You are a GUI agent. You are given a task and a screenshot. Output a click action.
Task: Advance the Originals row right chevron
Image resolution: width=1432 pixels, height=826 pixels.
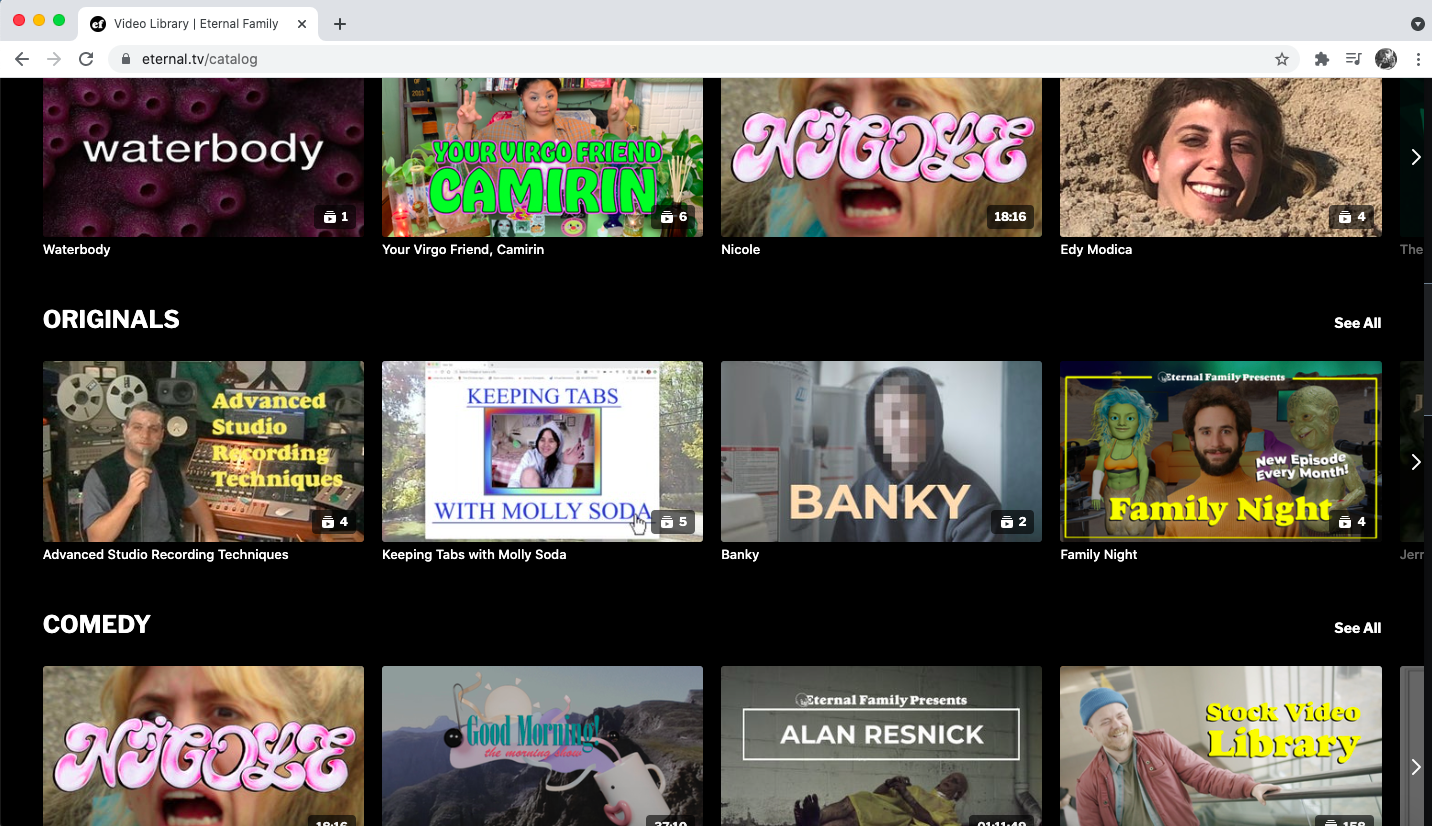point(1415,462)
